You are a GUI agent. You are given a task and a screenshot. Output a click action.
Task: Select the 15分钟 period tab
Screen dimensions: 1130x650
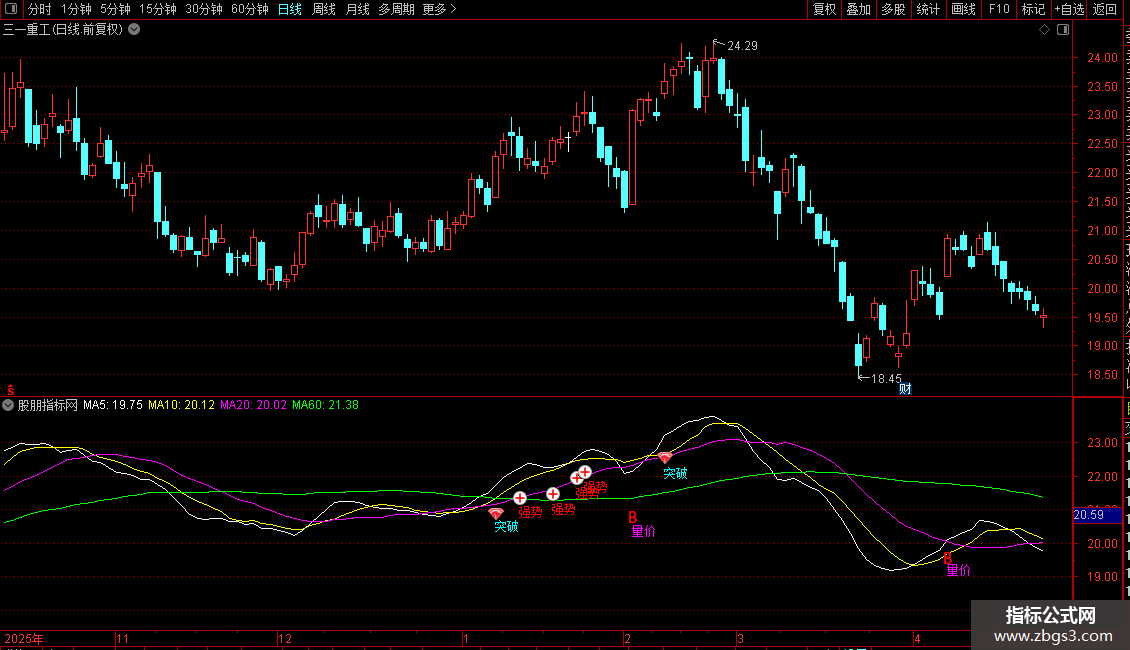[157, 9]
